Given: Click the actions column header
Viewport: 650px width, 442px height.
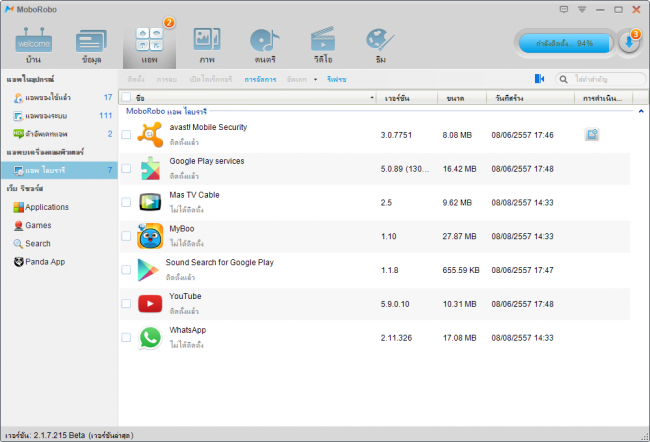Looking at the screenshot, I should tap(604, 98).
